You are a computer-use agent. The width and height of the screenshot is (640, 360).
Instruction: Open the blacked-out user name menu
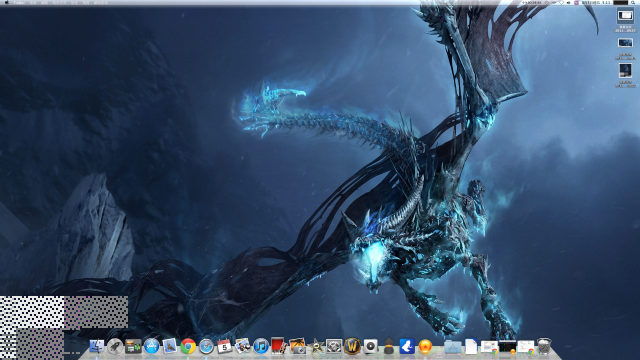coord(620,2)
